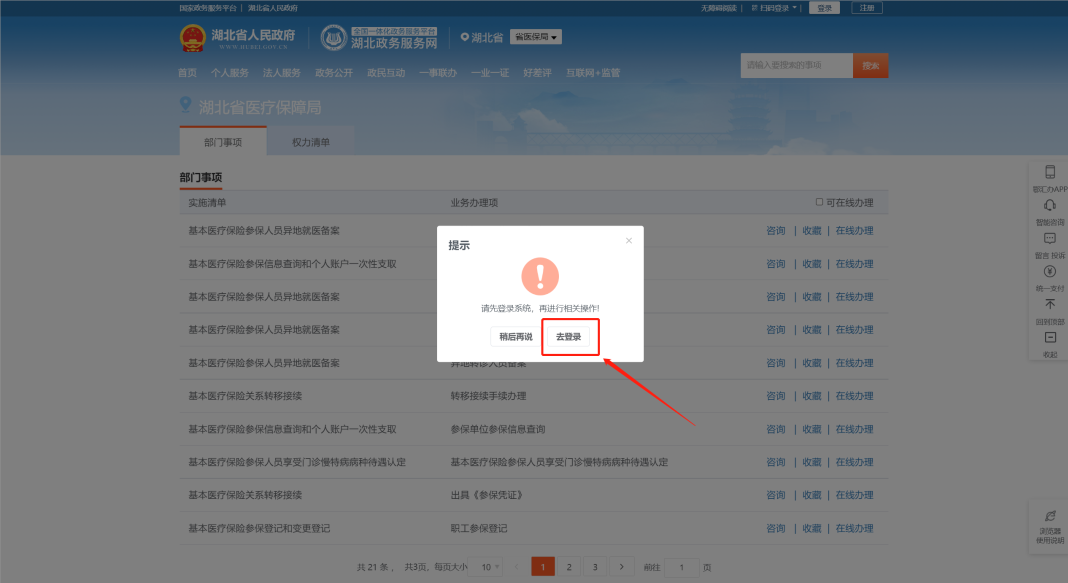This screenshot has width=1068, height=583.
Task: Click the 去登录 button in the dialog
Action: tap(569, 336)
